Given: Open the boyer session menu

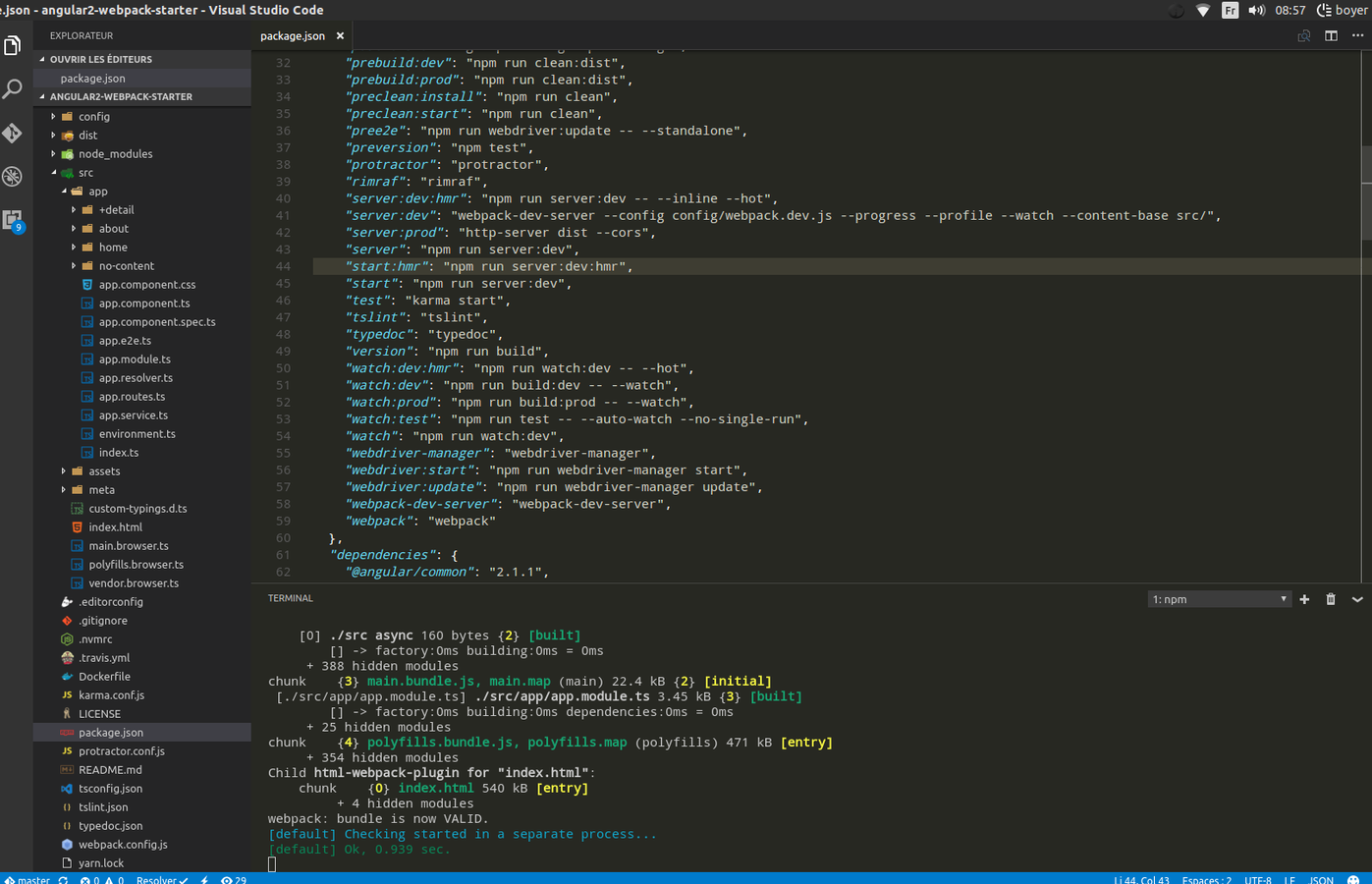Looking at the screenshot, I should (x=1343, y=10).
